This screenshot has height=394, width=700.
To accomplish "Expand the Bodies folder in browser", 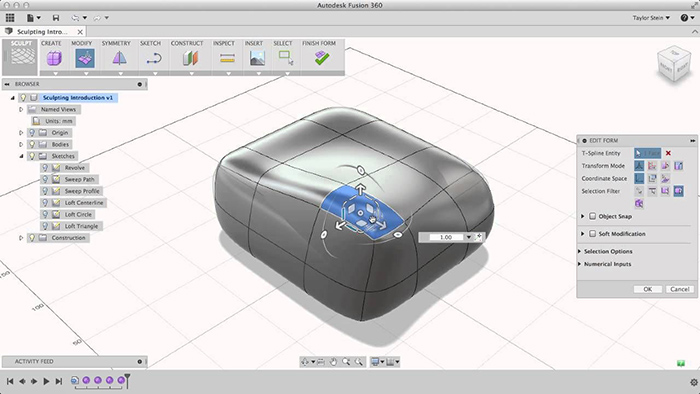I will click(21, 145).
